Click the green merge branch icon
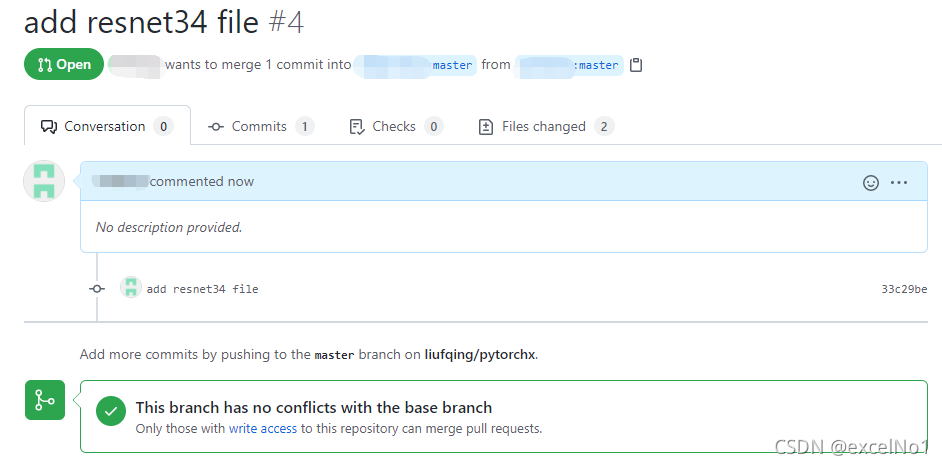Screen dimensions: 942x465 (44, 401)
